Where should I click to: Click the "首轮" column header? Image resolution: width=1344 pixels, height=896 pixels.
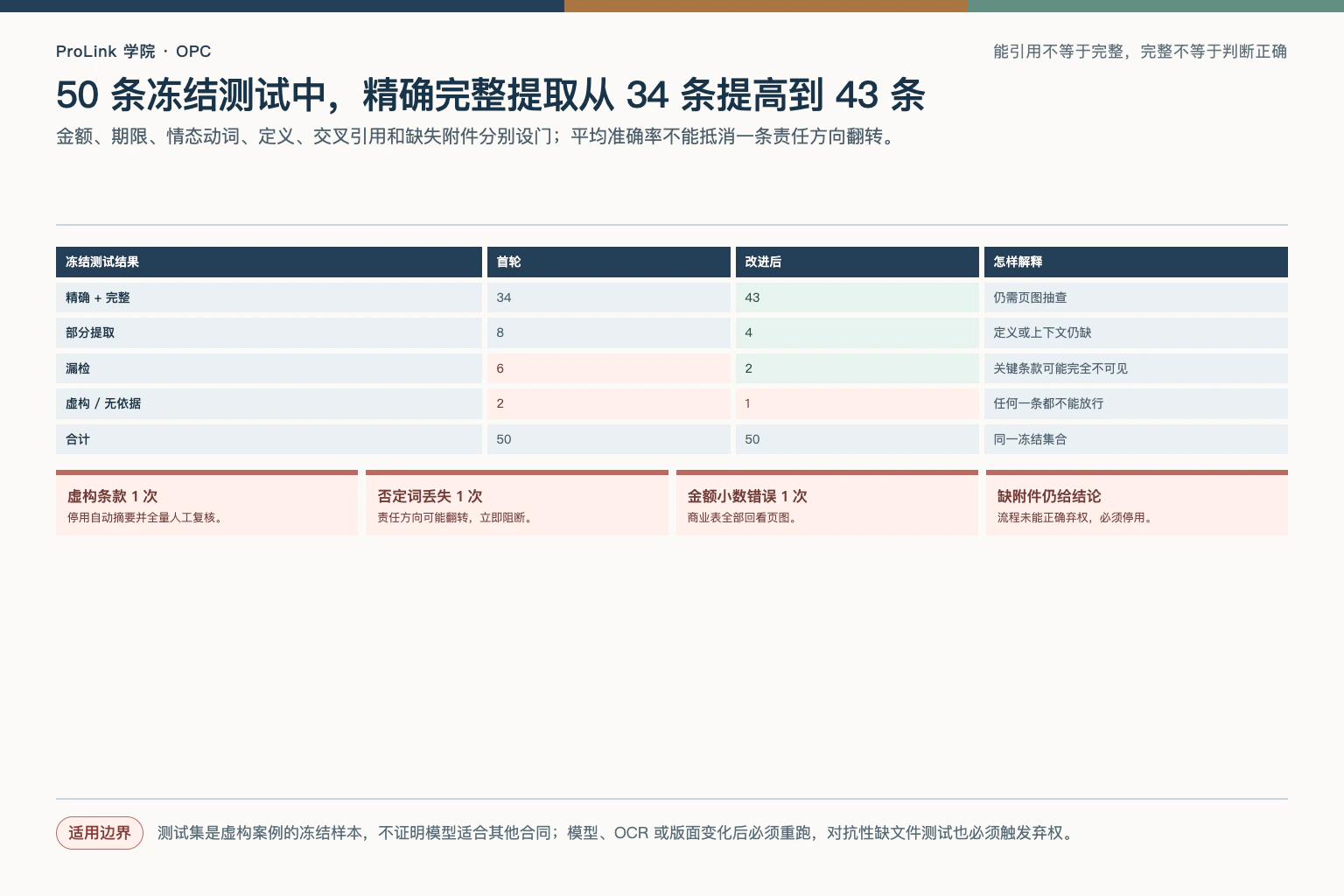click(x=608, y=262)
